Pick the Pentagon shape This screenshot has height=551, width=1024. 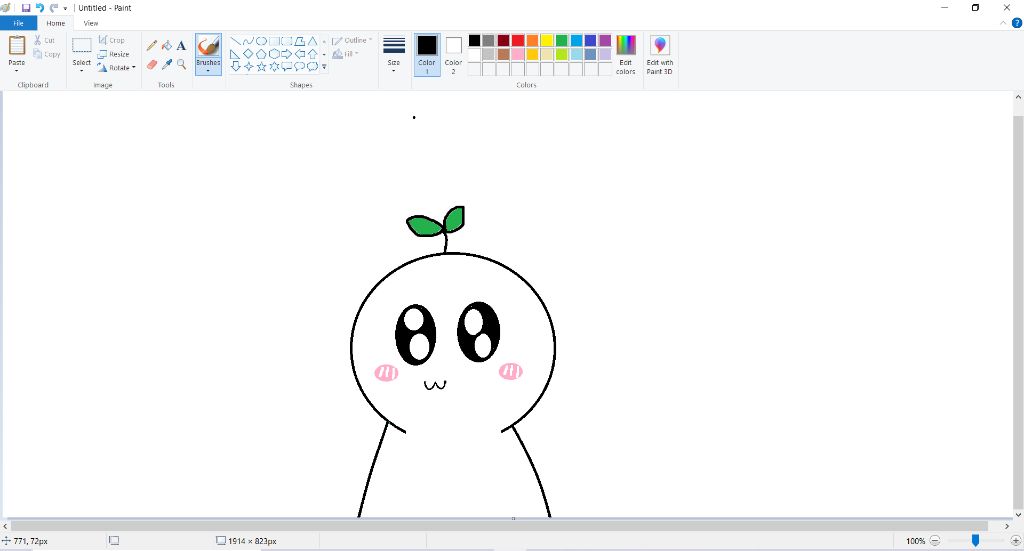point(261,54)
